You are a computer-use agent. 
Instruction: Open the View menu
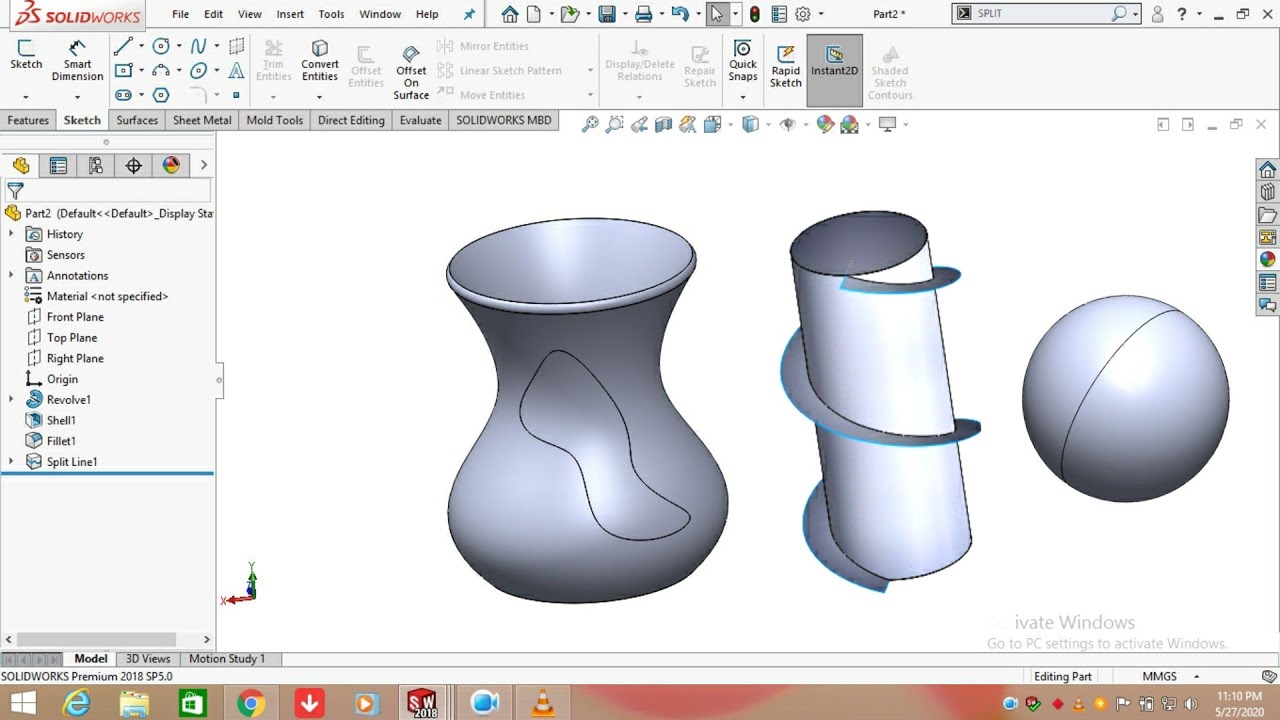(x=250, y=14)
